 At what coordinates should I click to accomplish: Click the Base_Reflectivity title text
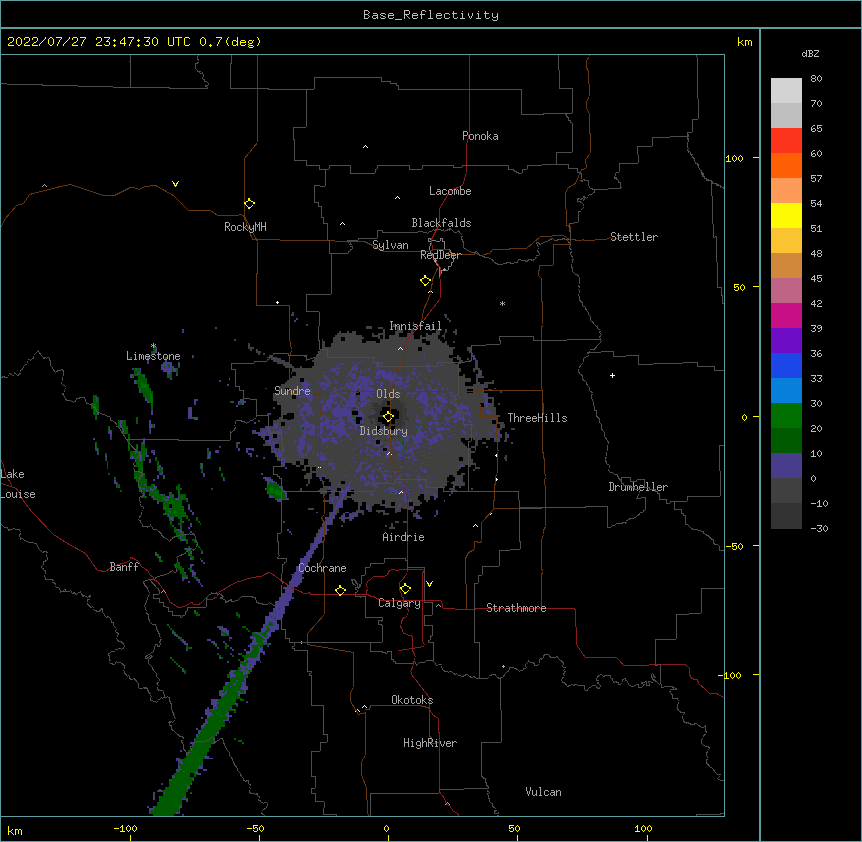[431, 15]
